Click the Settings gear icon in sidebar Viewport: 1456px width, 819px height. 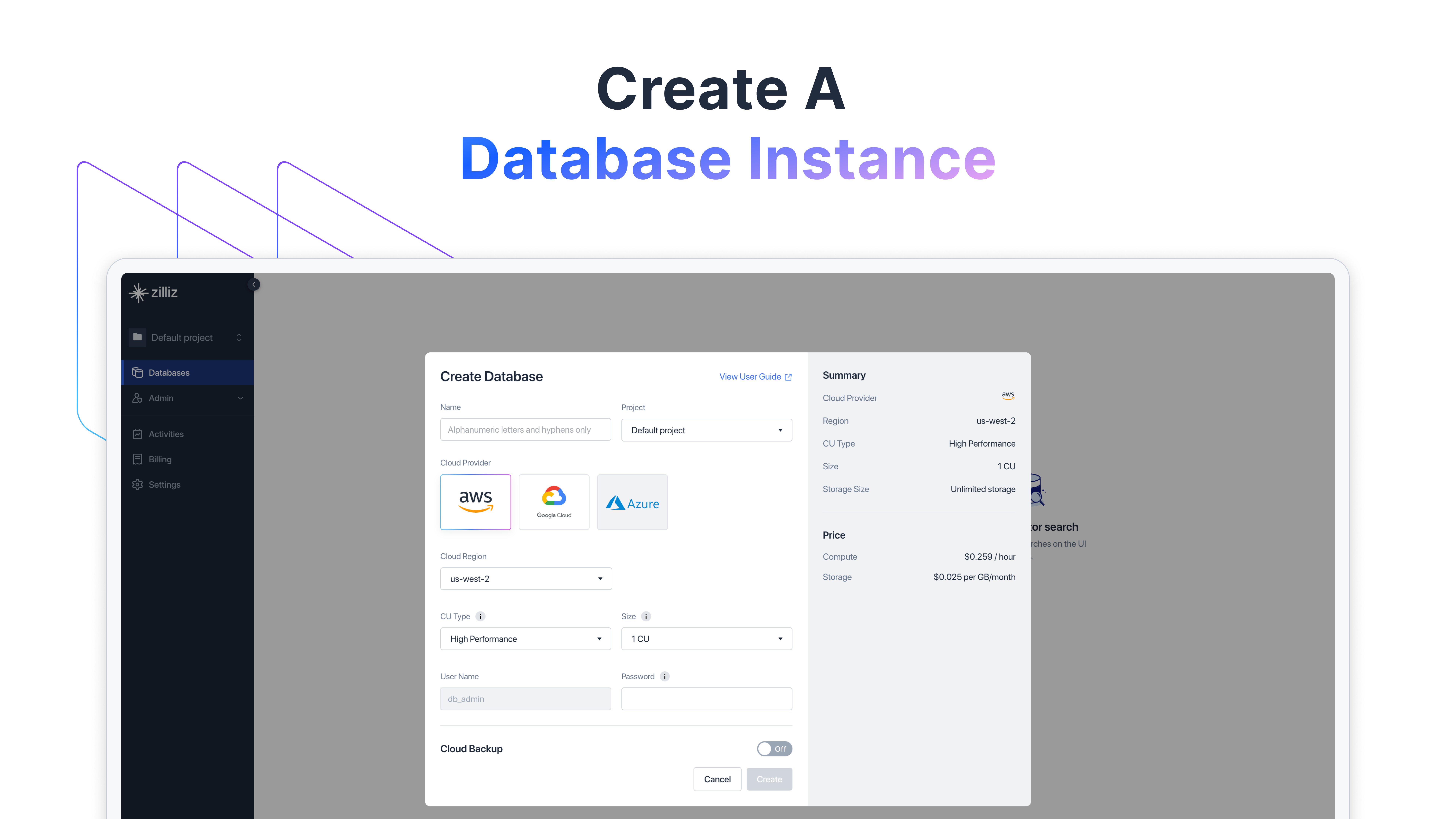coord(137,484)
